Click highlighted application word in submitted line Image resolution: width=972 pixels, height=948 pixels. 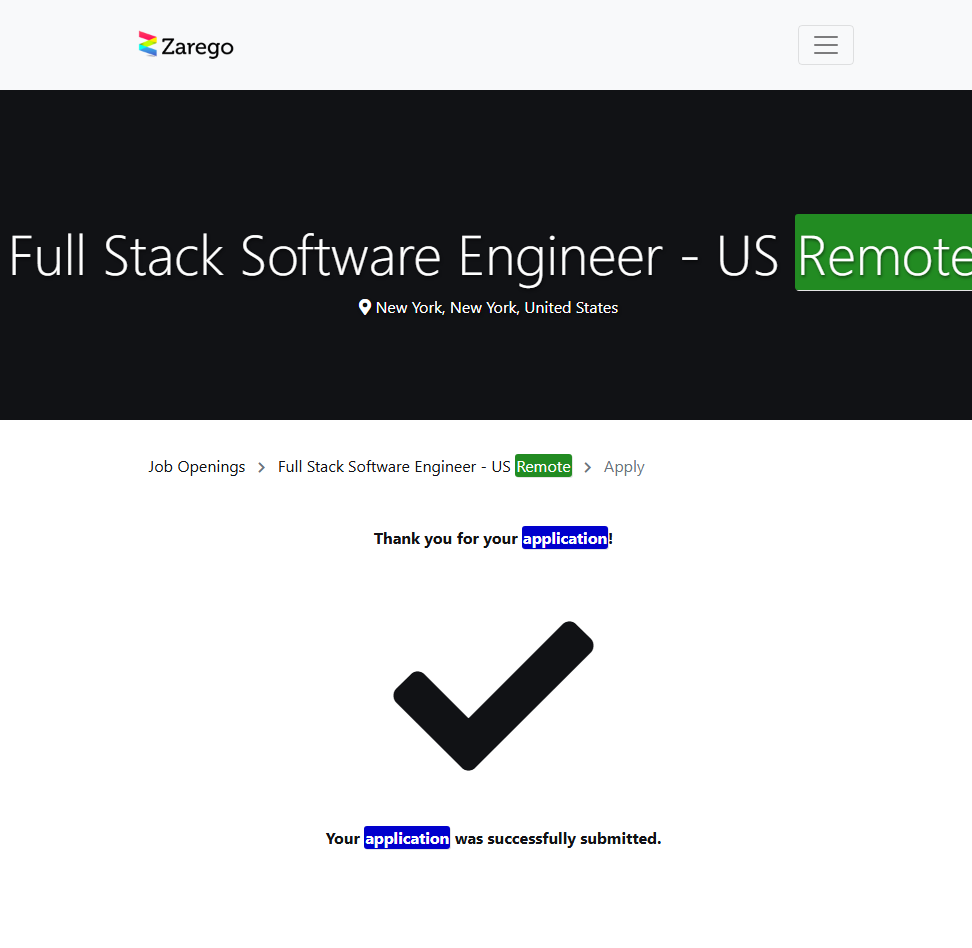pyautogui.click(x=407, y=839)
